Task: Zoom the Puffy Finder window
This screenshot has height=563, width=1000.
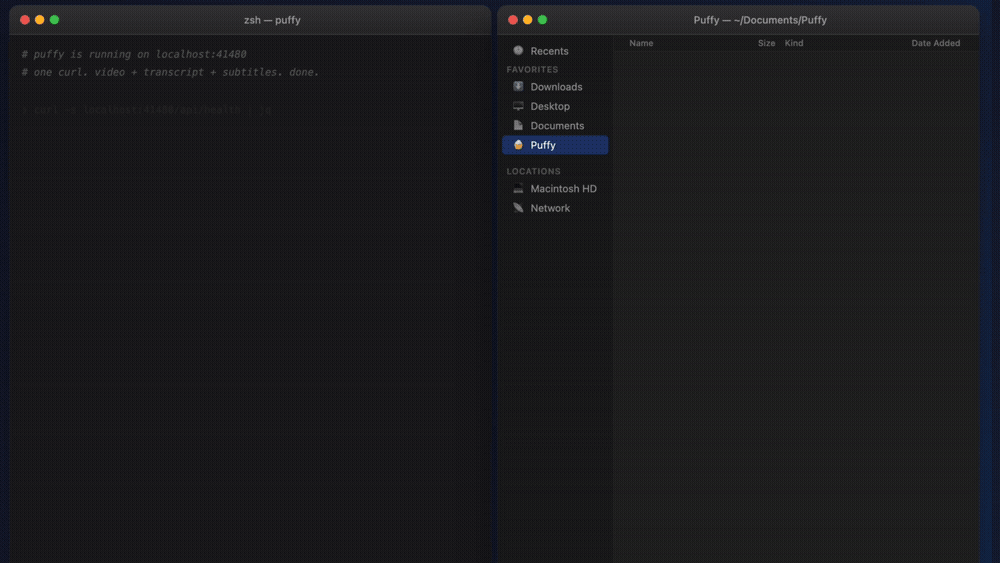Action: click(542, 20)
